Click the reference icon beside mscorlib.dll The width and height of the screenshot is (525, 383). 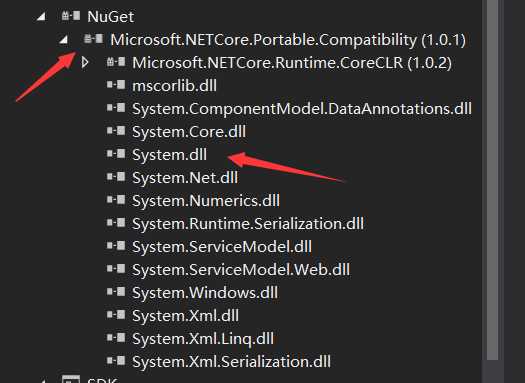116,85
